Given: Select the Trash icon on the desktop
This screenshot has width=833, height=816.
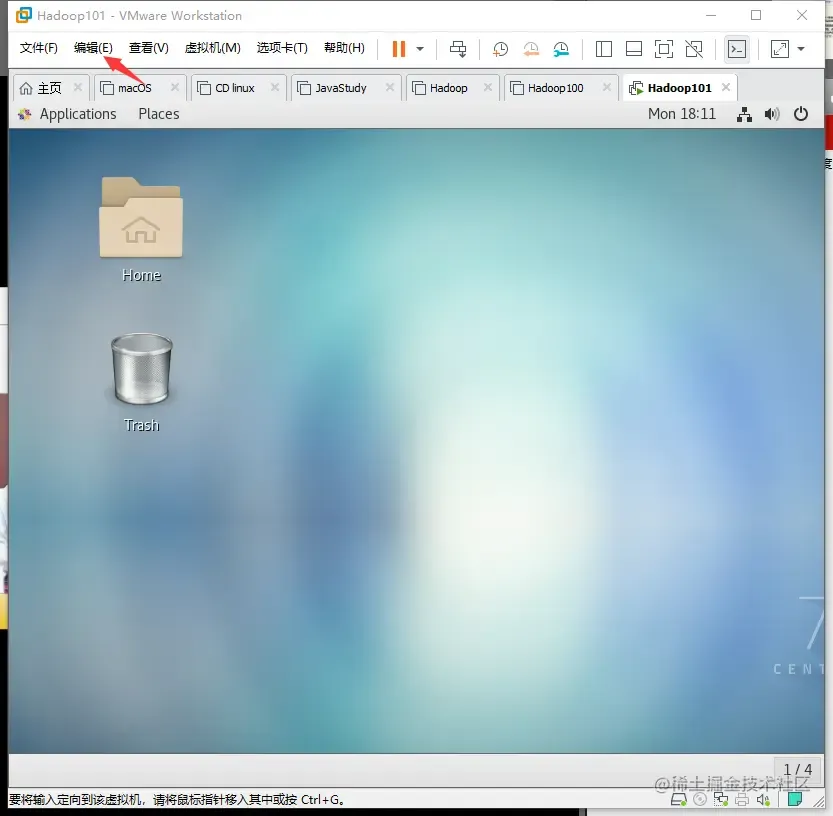Looking at the screenshot, I should 141,383.
